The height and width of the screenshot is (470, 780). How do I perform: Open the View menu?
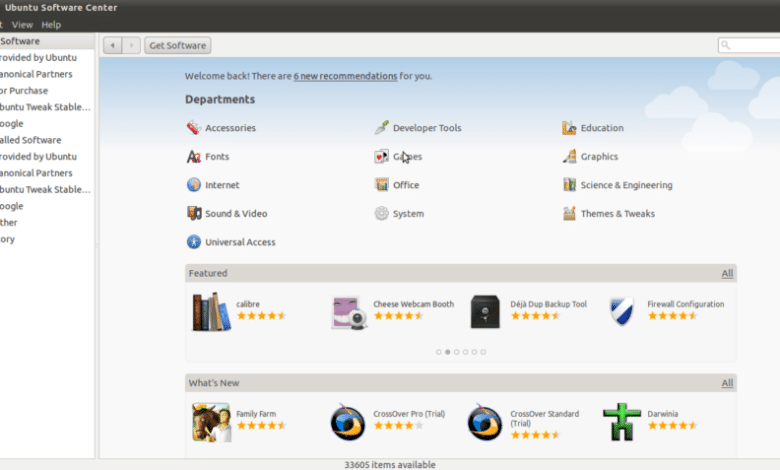tap(22, 25)
